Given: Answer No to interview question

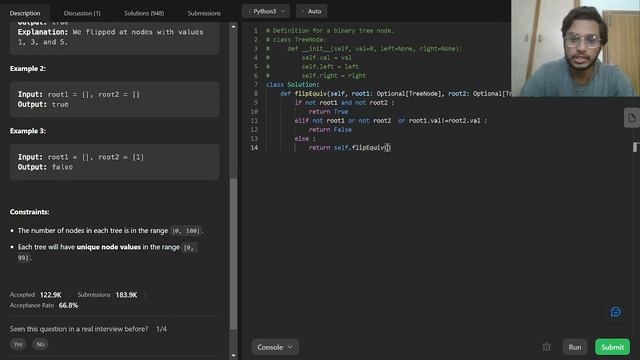Looking at the screenshot, I should pos(40,344).
